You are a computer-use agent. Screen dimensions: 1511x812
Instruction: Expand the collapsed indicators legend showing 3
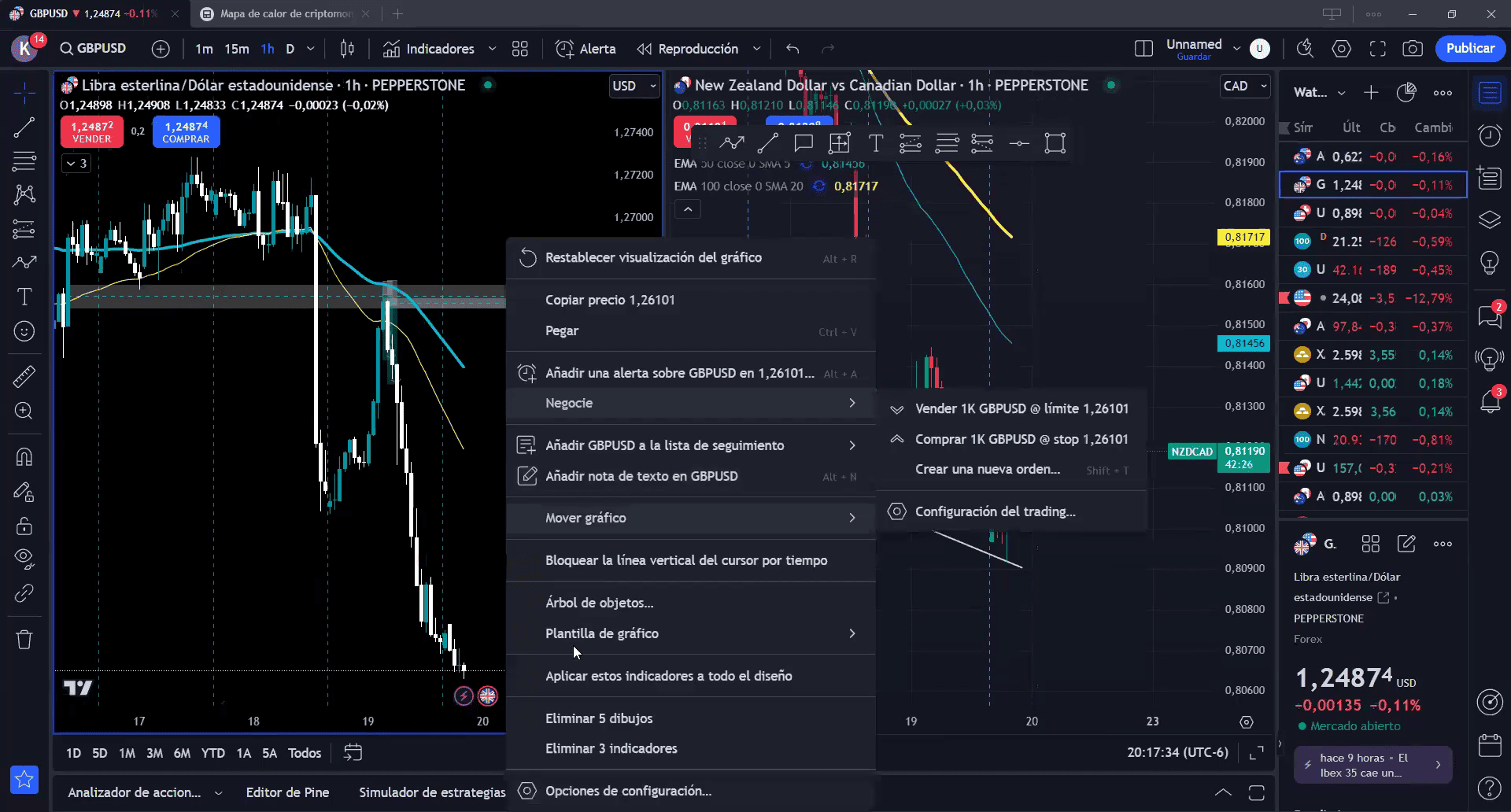tap(76, 163)
